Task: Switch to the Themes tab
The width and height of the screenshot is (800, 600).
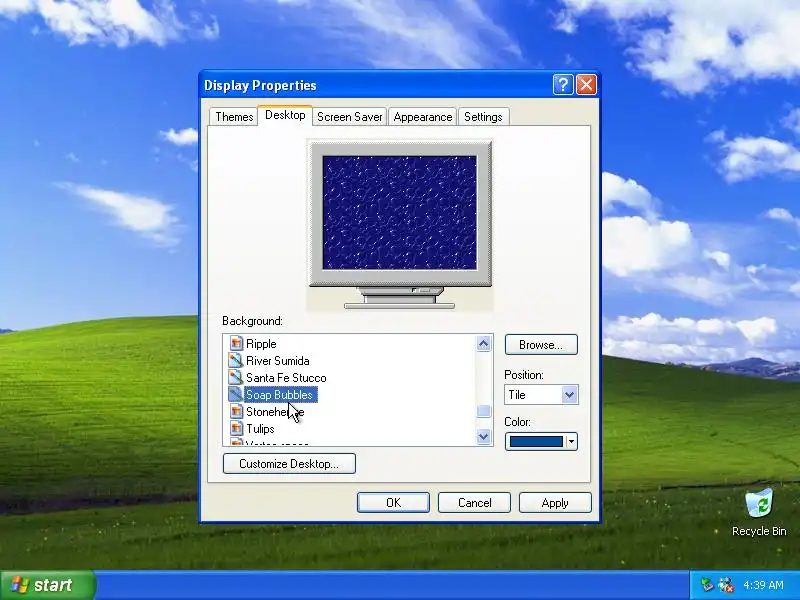Action: point(234,117)
